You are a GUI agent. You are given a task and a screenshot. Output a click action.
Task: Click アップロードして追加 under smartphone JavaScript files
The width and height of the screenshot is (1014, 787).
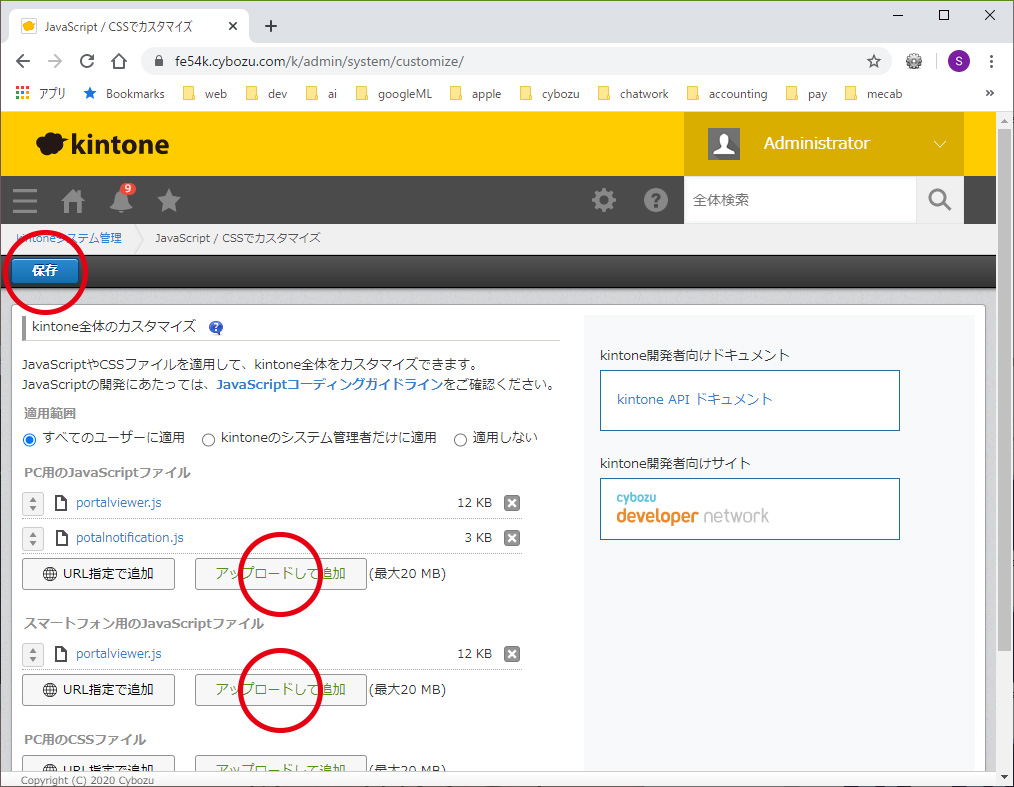[281, 690]
